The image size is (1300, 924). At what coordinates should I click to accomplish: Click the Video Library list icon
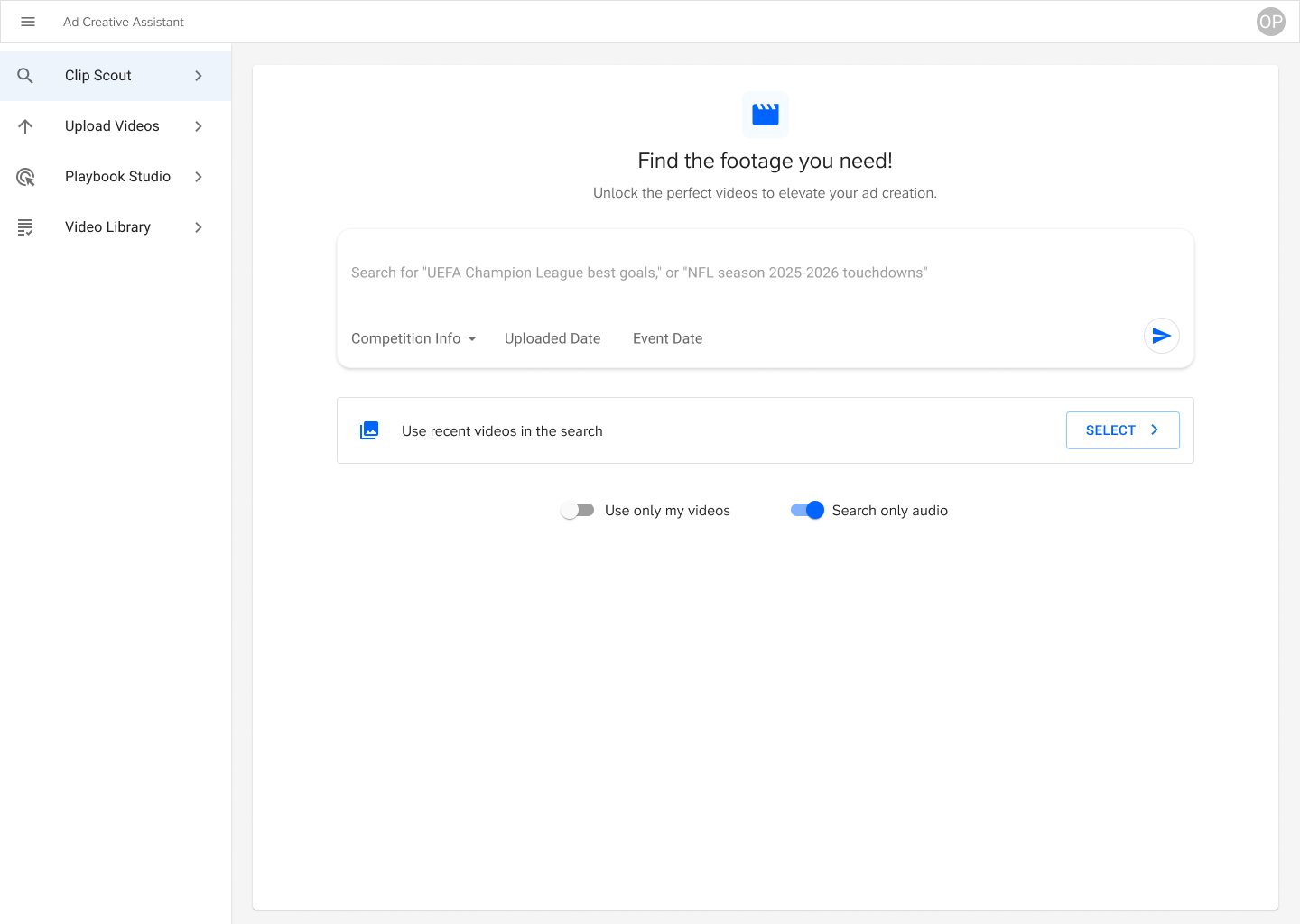pyautogui.click(x=25, y=227)
